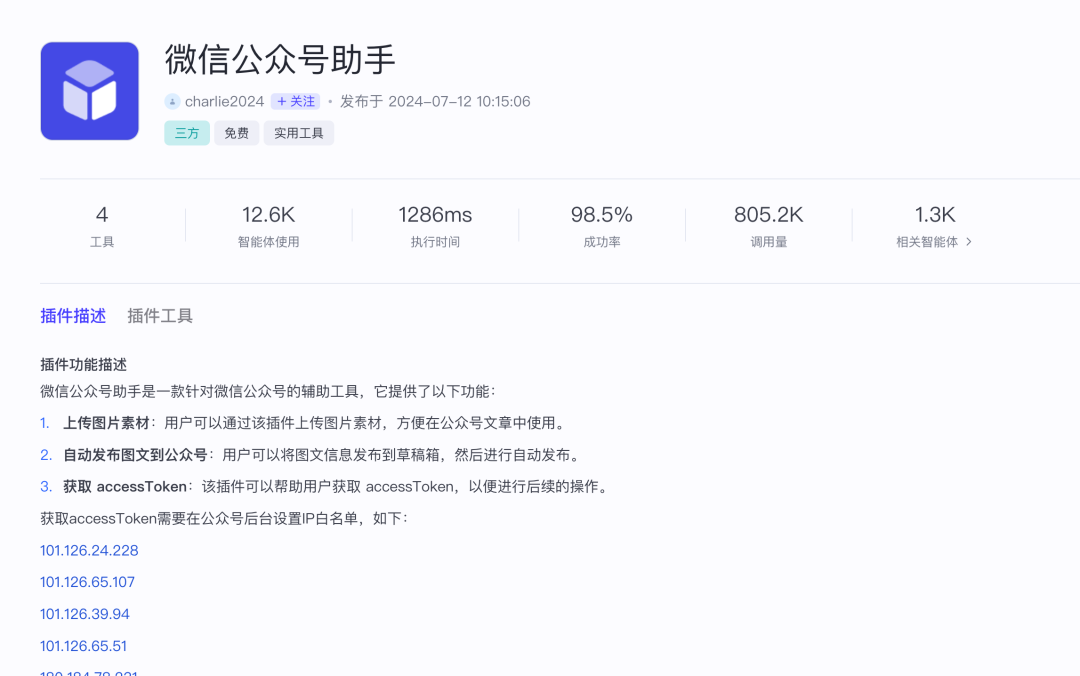Viewport: 1080px width, 676px height.
Task: Open the charlie2024 author profile
Action: click(x=224, y=102)
